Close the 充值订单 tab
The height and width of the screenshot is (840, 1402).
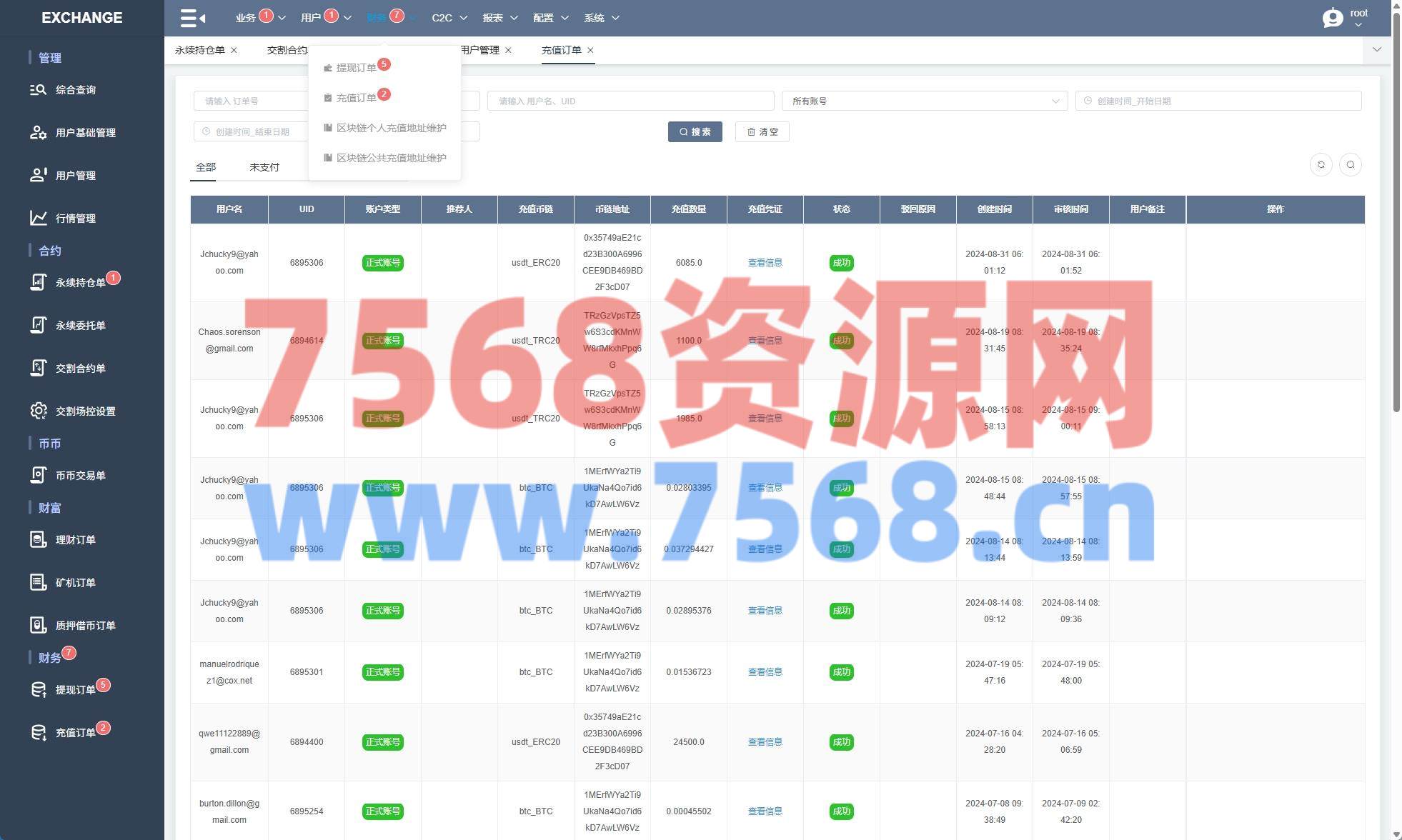[590, 50]
